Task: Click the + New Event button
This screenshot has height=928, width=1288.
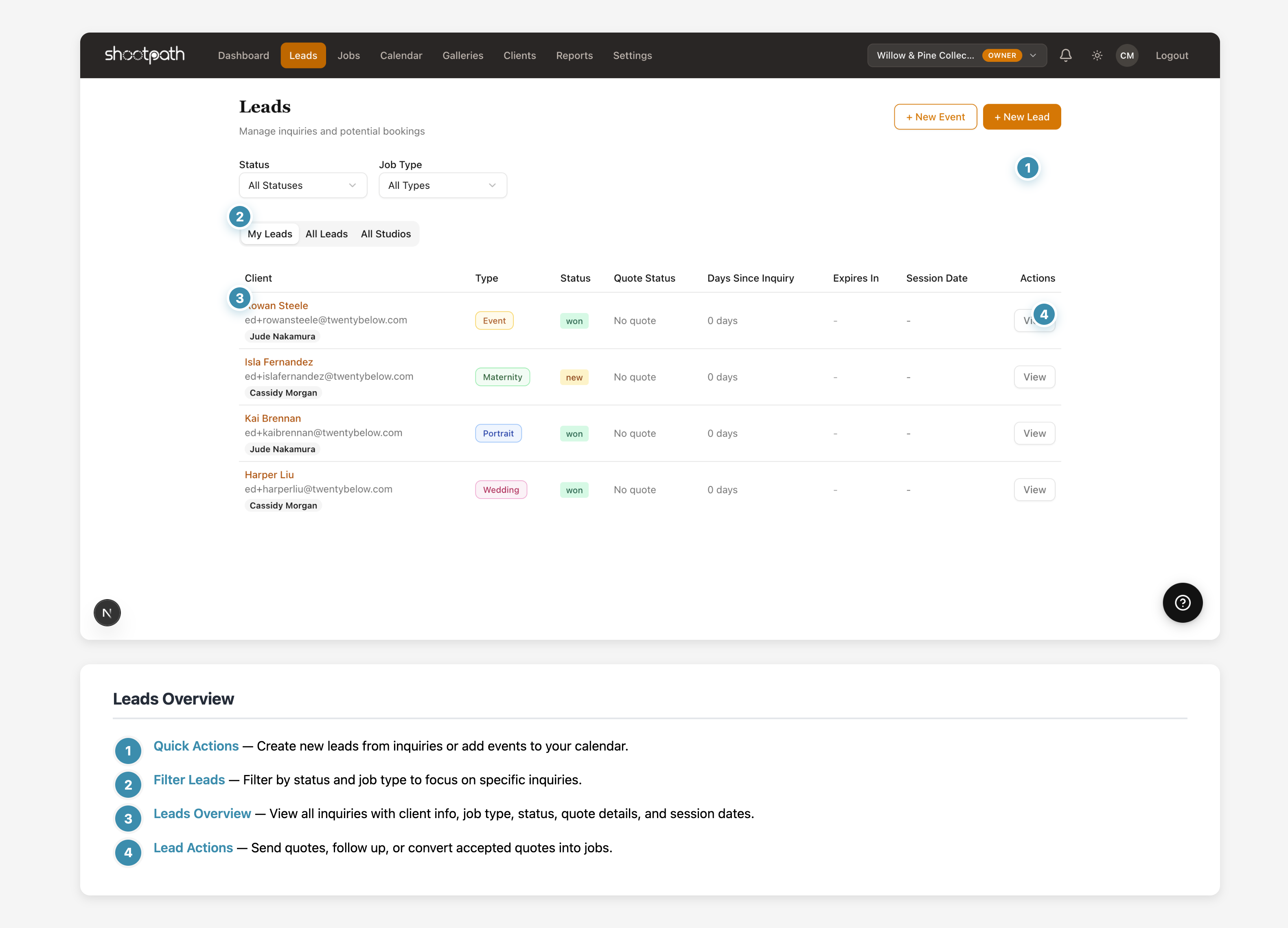Action: tap(935, 116)
